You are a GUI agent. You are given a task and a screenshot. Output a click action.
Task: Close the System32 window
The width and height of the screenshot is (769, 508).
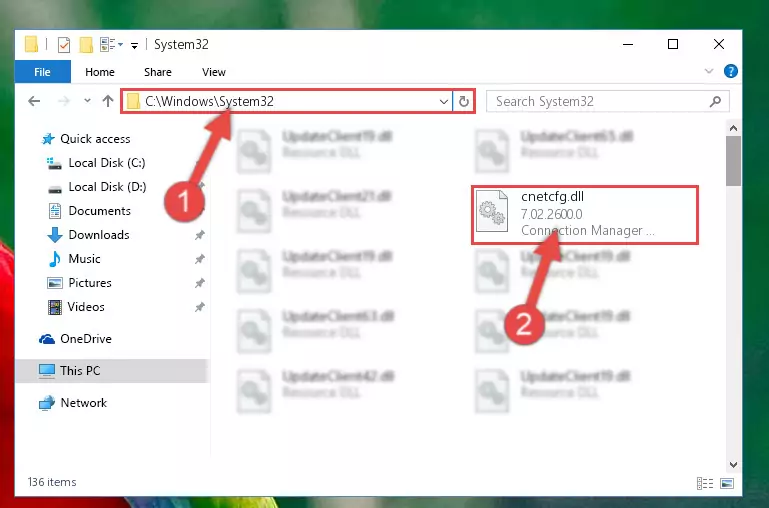coord(718,44)
